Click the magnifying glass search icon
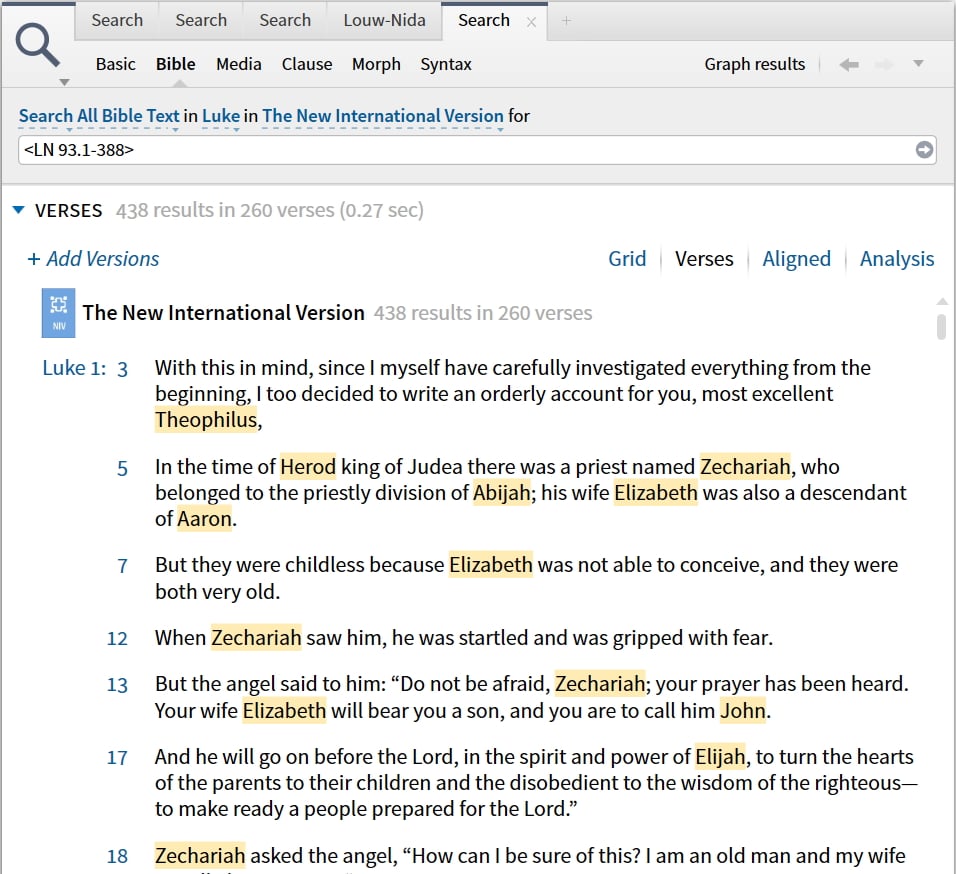 click(37, 45)
